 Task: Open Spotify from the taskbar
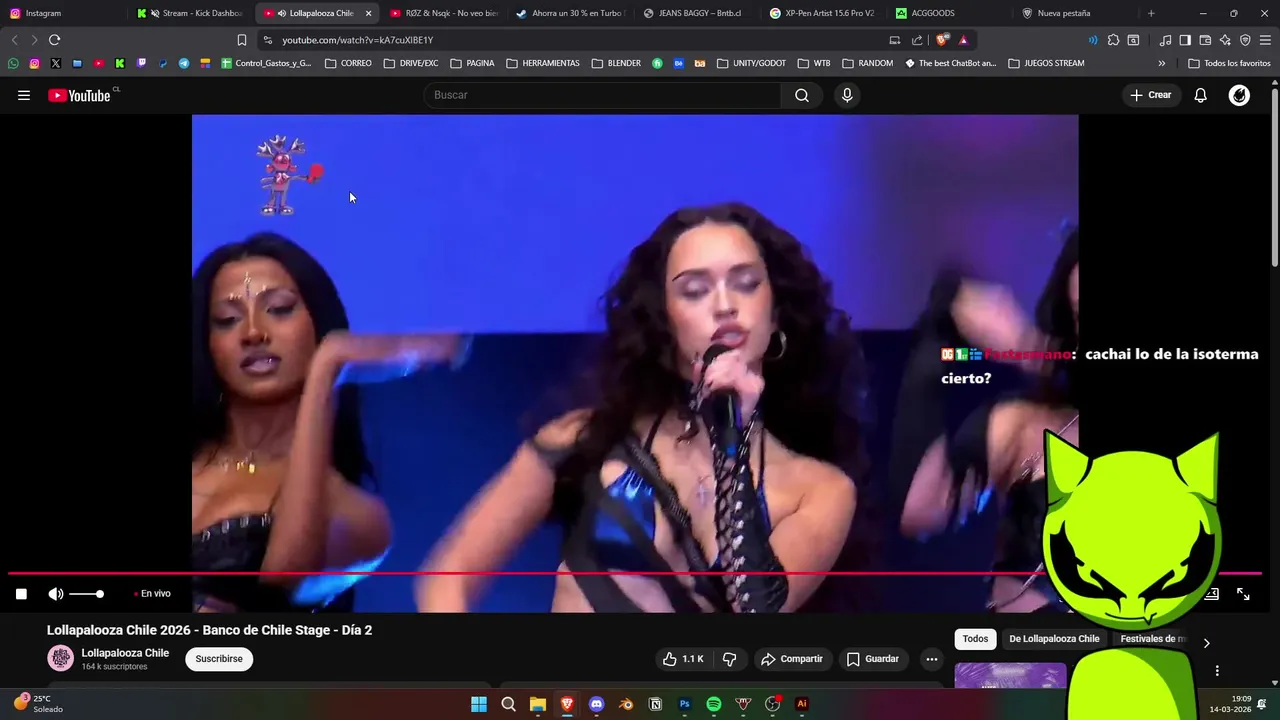click(x=714, y=704)
